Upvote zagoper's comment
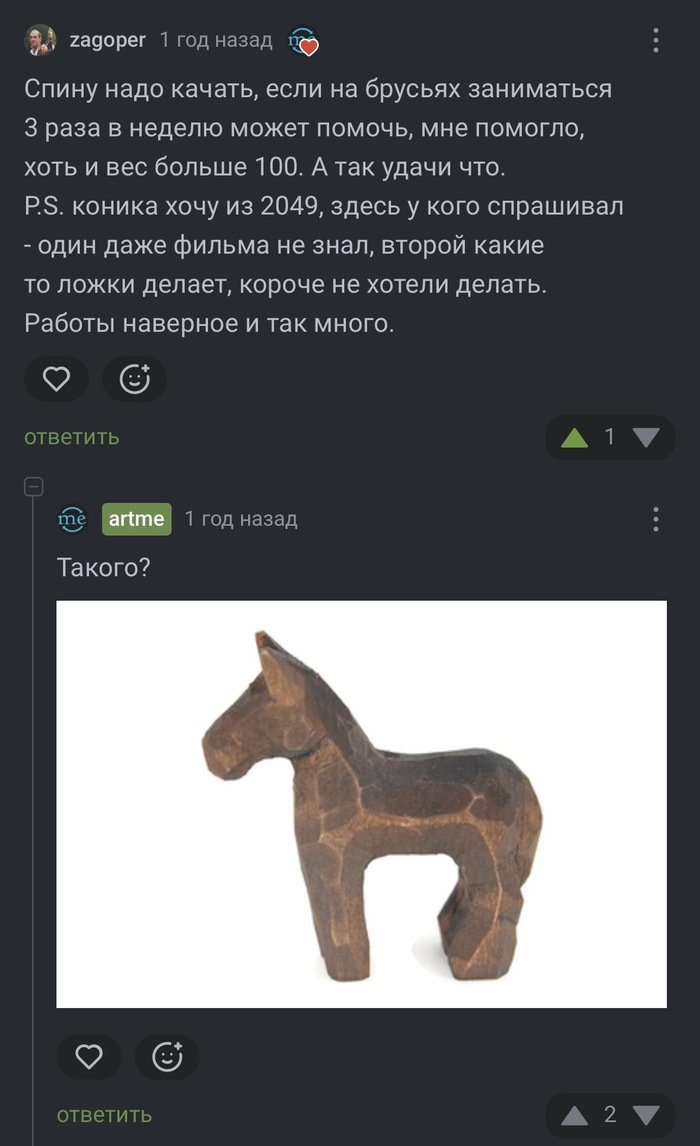Viewport: 700px width, 1146px height. pos(574,438)
